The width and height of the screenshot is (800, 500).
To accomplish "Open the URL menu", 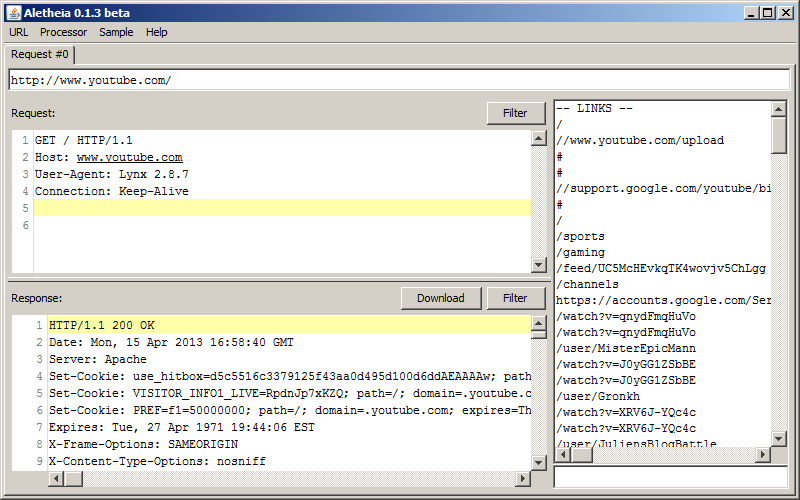I will 18,32.
